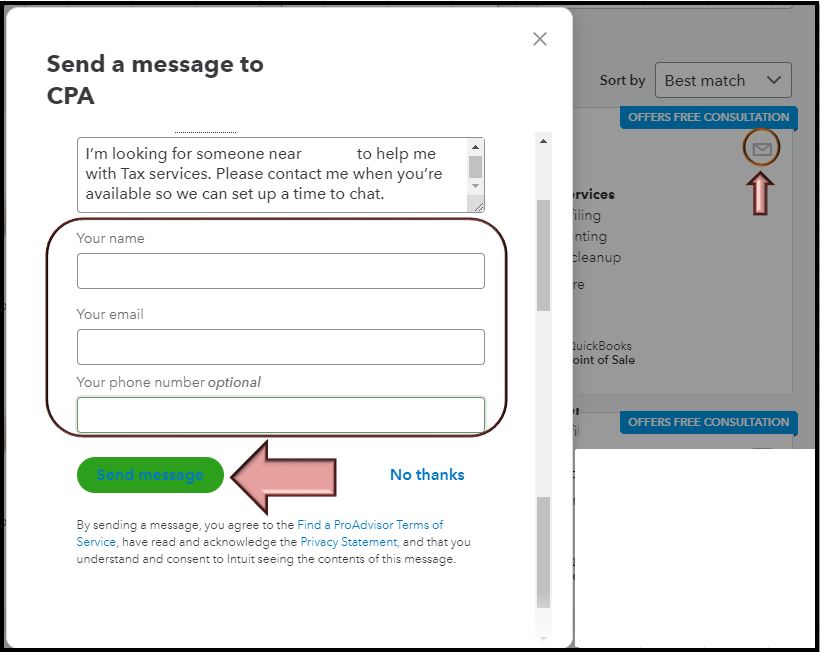Click the message box resize handle
Viewport: 820px width, 652px height.
[x=477, y=205]
